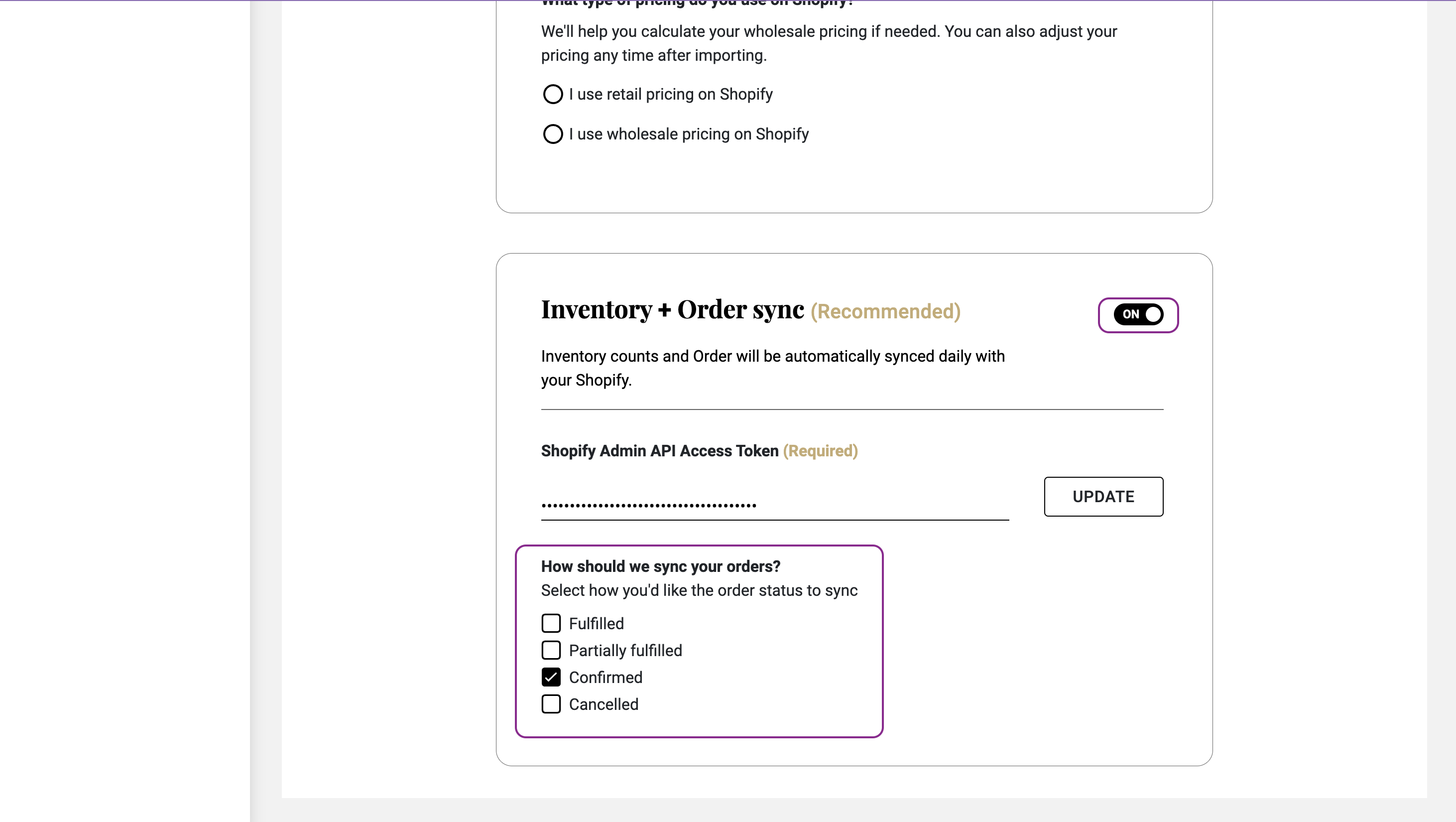Focus the Shopify Admin API Access Token field
The width and height of the screenshot is (1456, 822).
pos(774,503)
